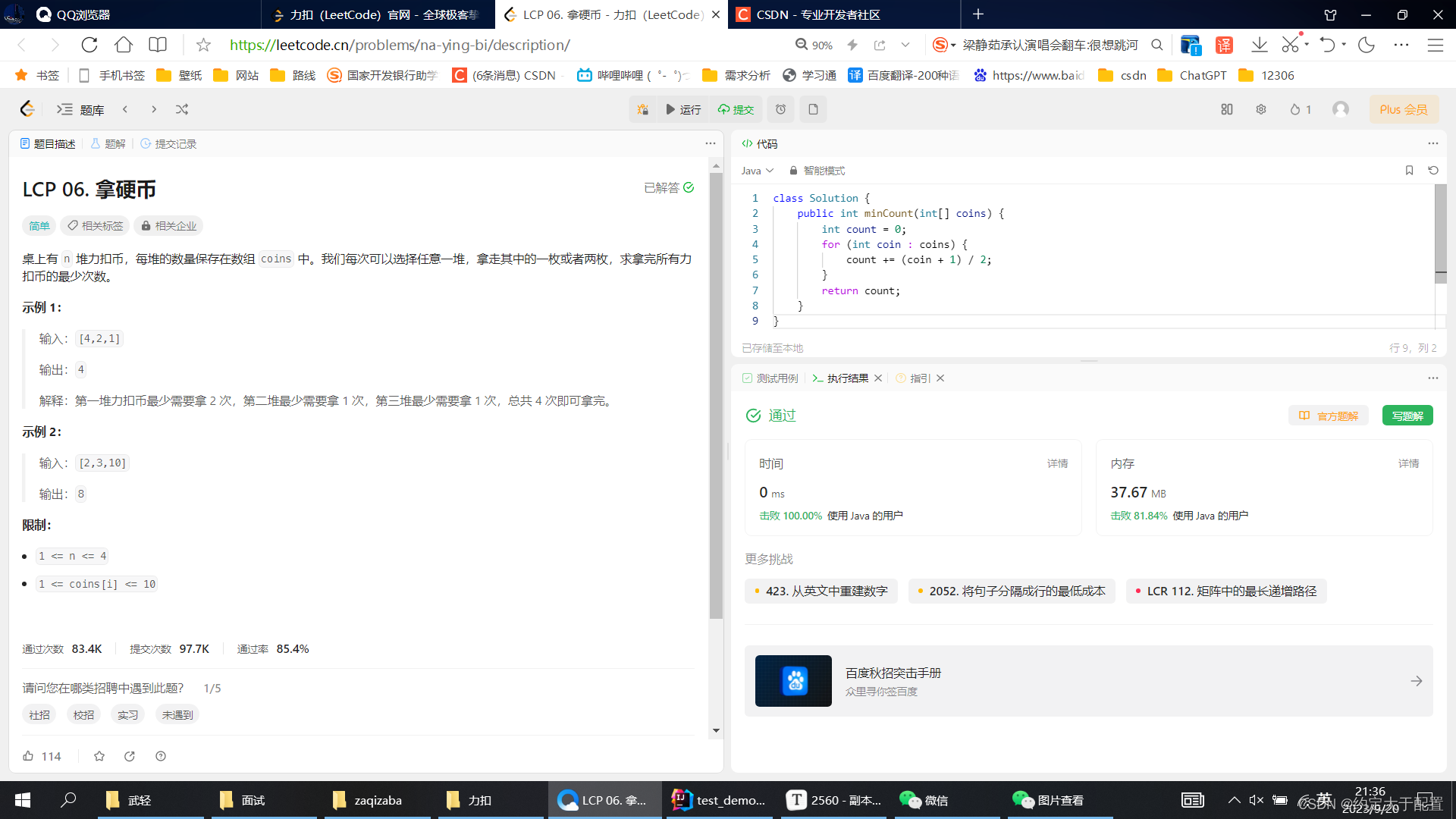Like the problem with thumbs-up icon

pos(28,756)
